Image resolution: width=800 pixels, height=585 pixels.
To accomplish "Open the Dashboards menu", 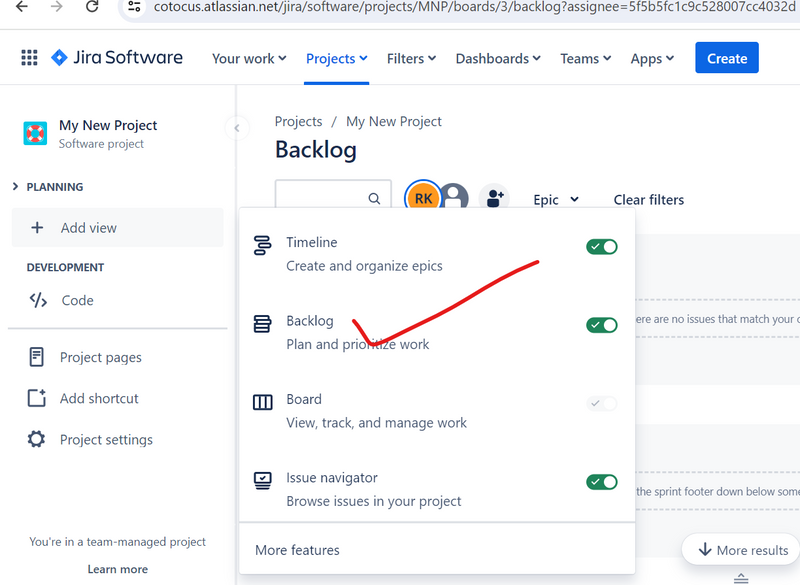I will [x=498, y=59].
